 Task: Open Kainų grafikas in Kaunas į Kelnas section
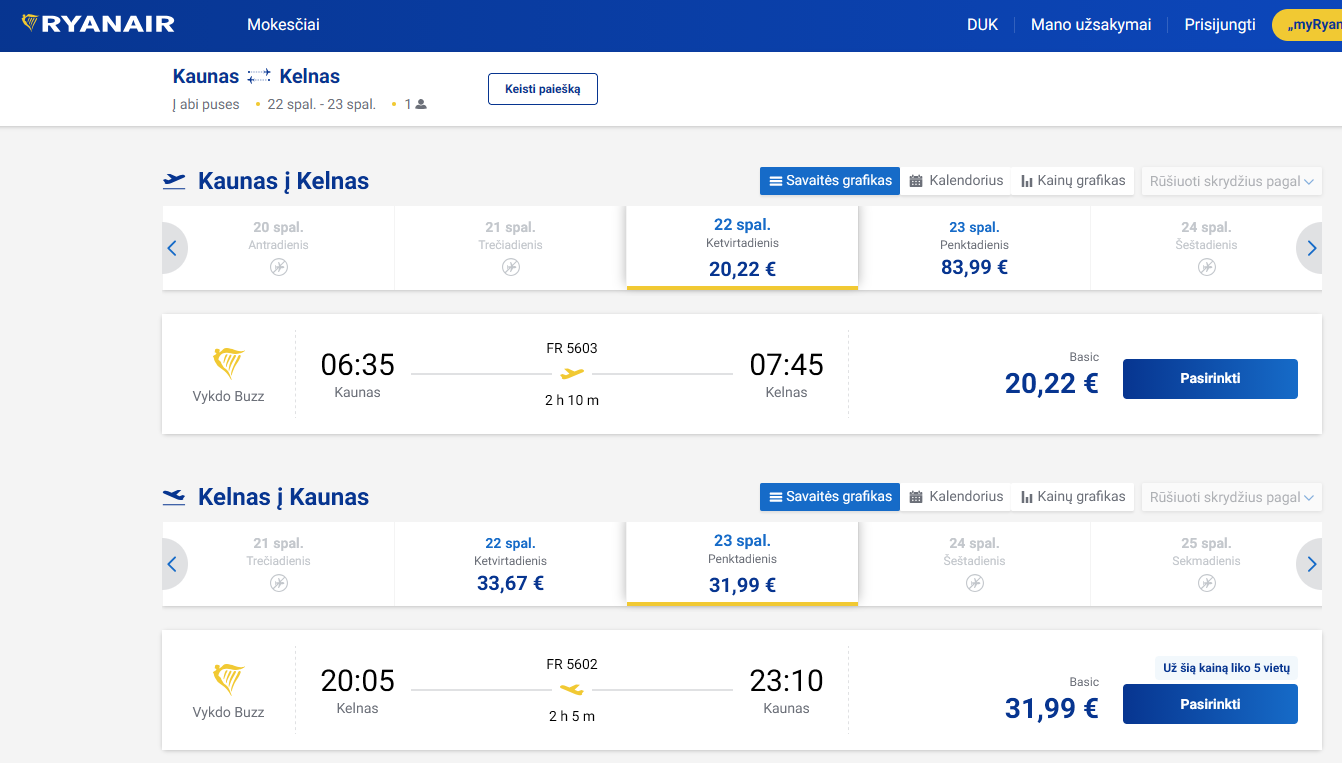(1073, 181)
